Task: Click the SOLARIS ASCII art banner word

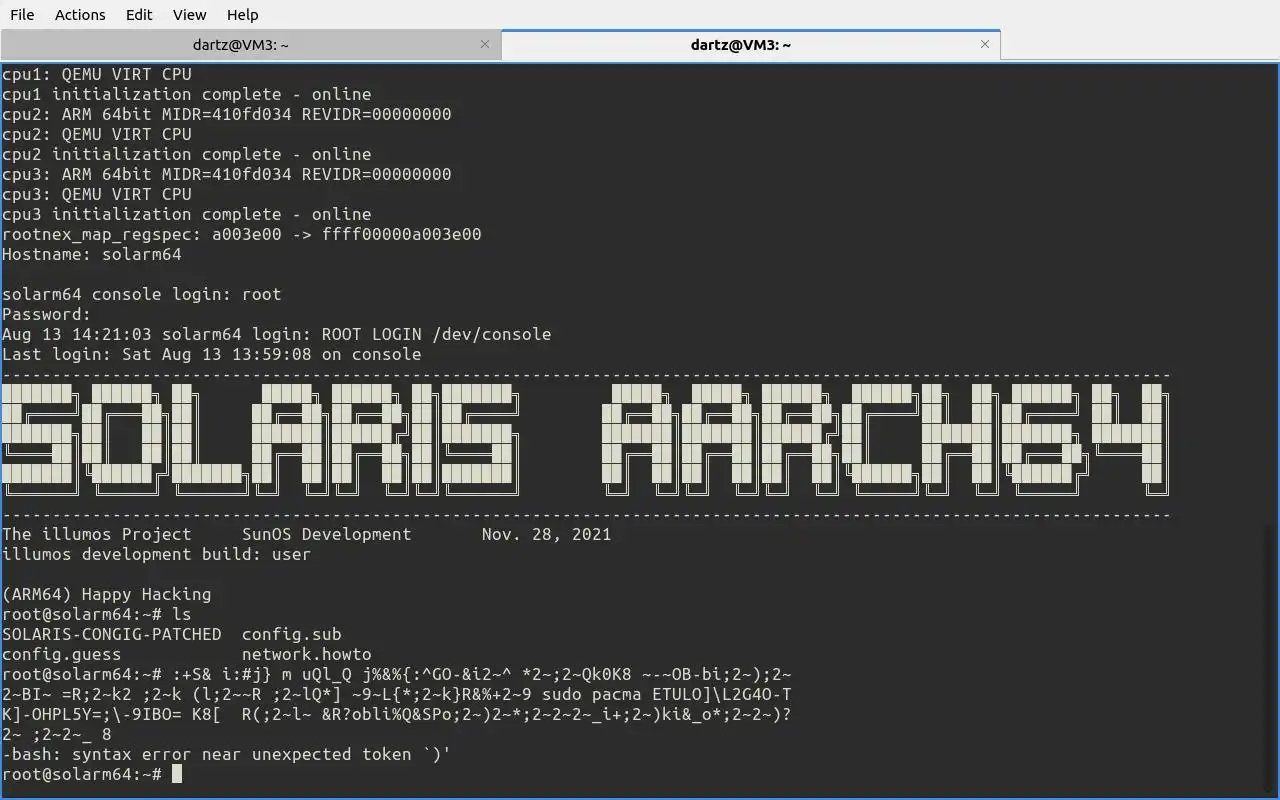Action: pyautogui.click(x=260, y=440)
